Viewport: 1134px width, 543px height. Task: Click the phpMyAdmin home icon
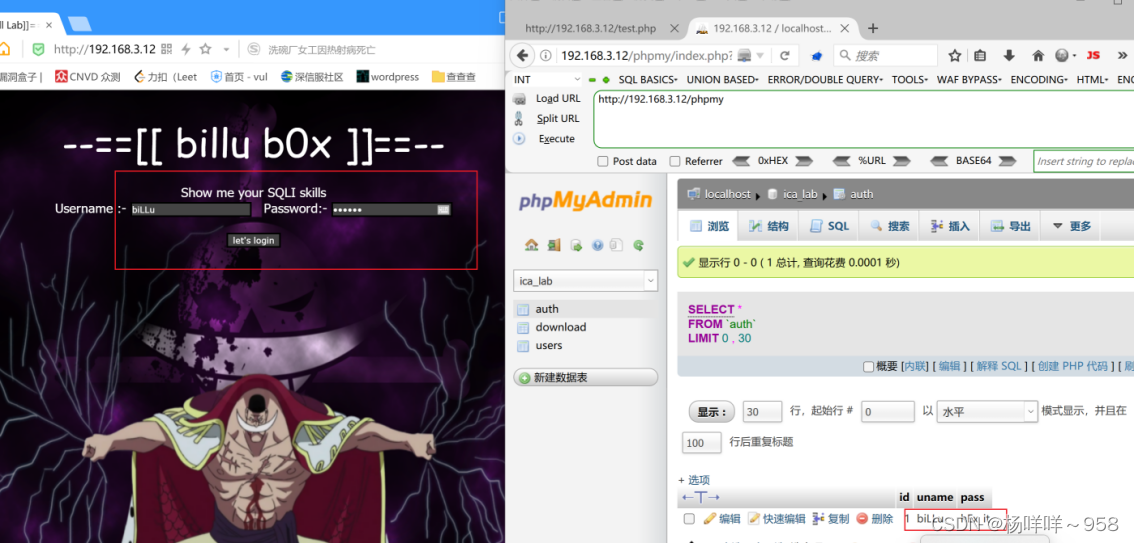532,245
